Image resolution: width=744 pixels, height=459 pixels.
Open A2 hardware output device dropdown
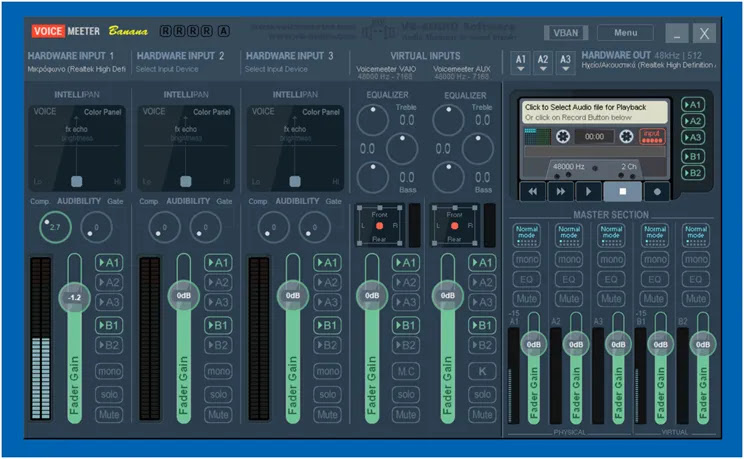(x=543, y=63)
